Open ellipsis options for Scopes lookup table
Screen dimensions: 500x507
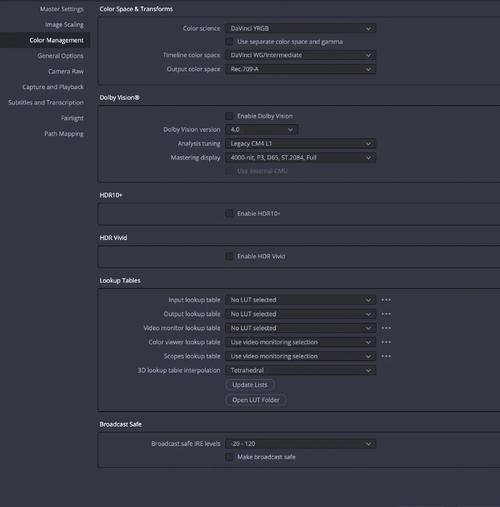(x=386, y=356)
